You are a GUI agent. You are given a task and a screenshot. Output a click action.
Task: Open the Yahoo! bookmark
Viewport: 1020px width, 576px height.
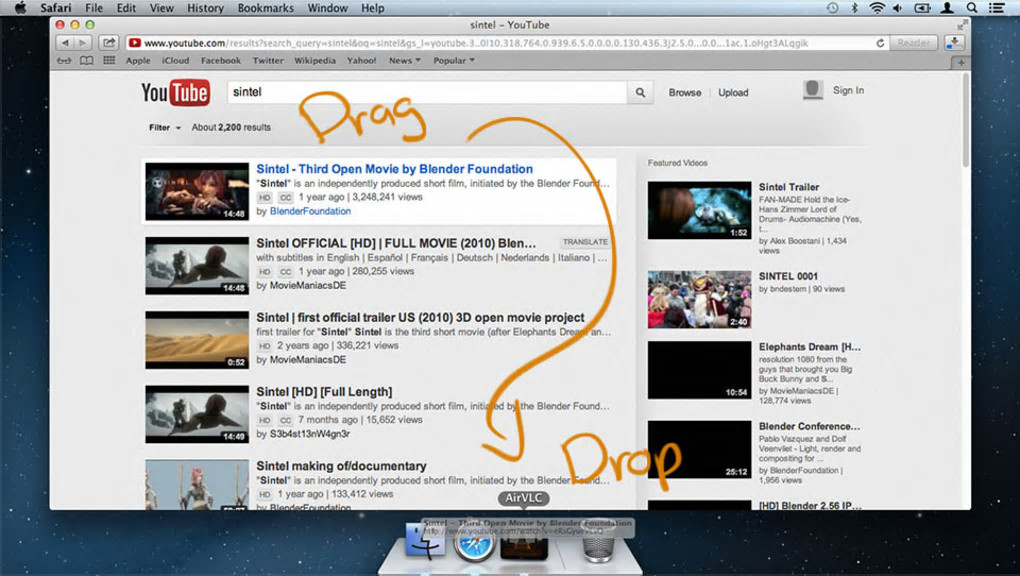click(x=362, y=61)
